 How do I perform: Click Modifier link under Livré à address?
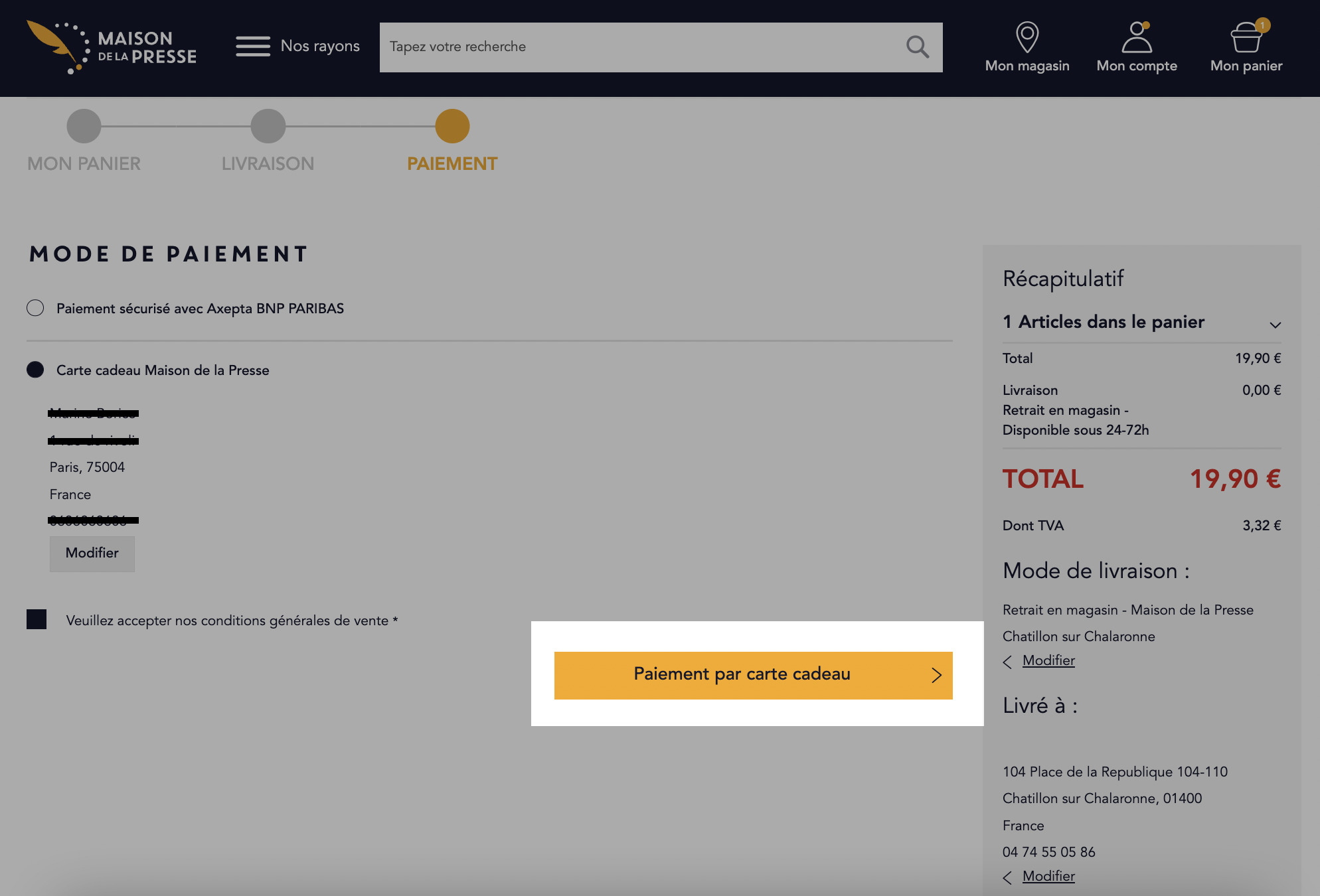click(x=1048, y=876)
